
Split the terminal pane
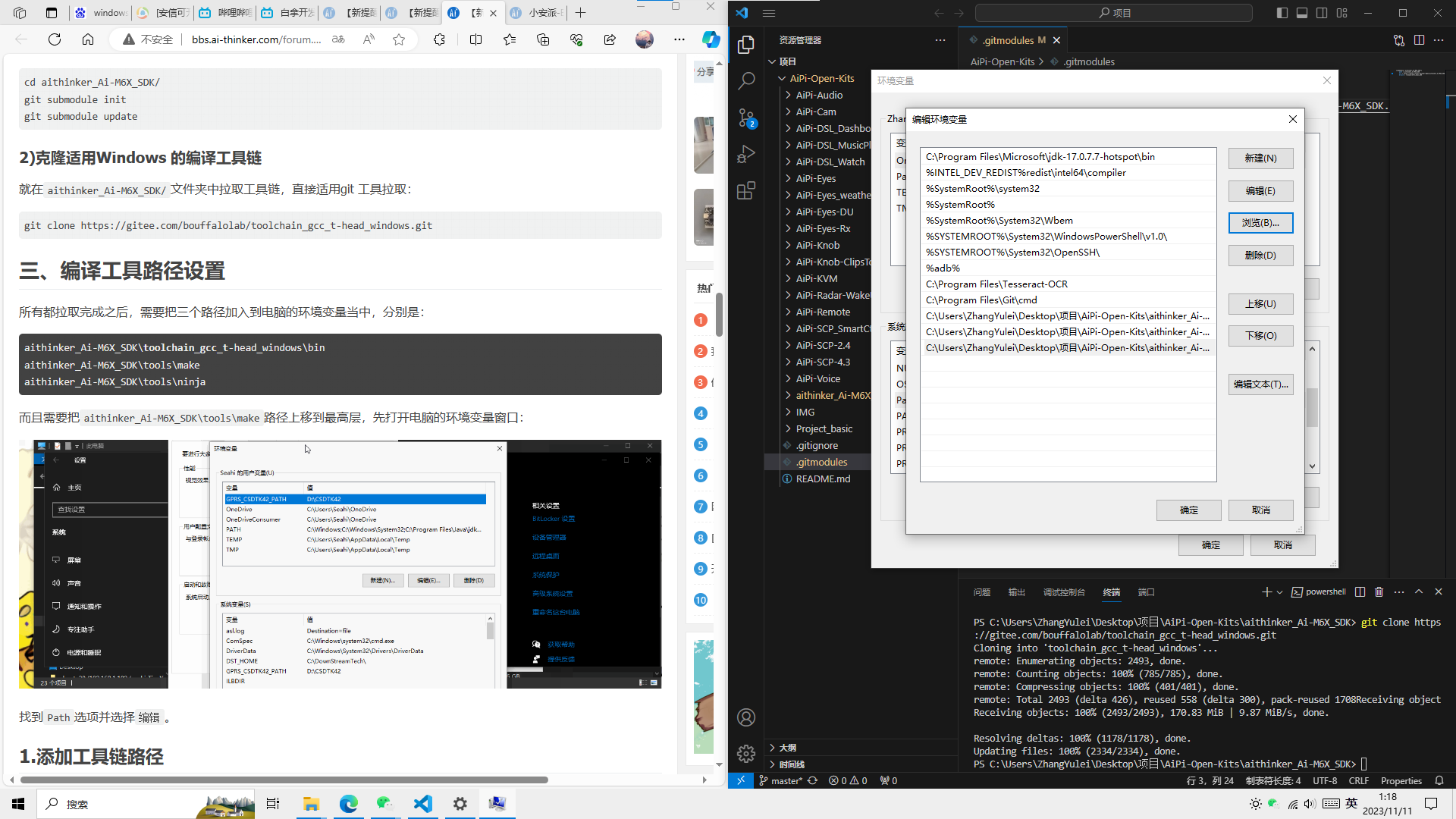[x=1360, y=592]
